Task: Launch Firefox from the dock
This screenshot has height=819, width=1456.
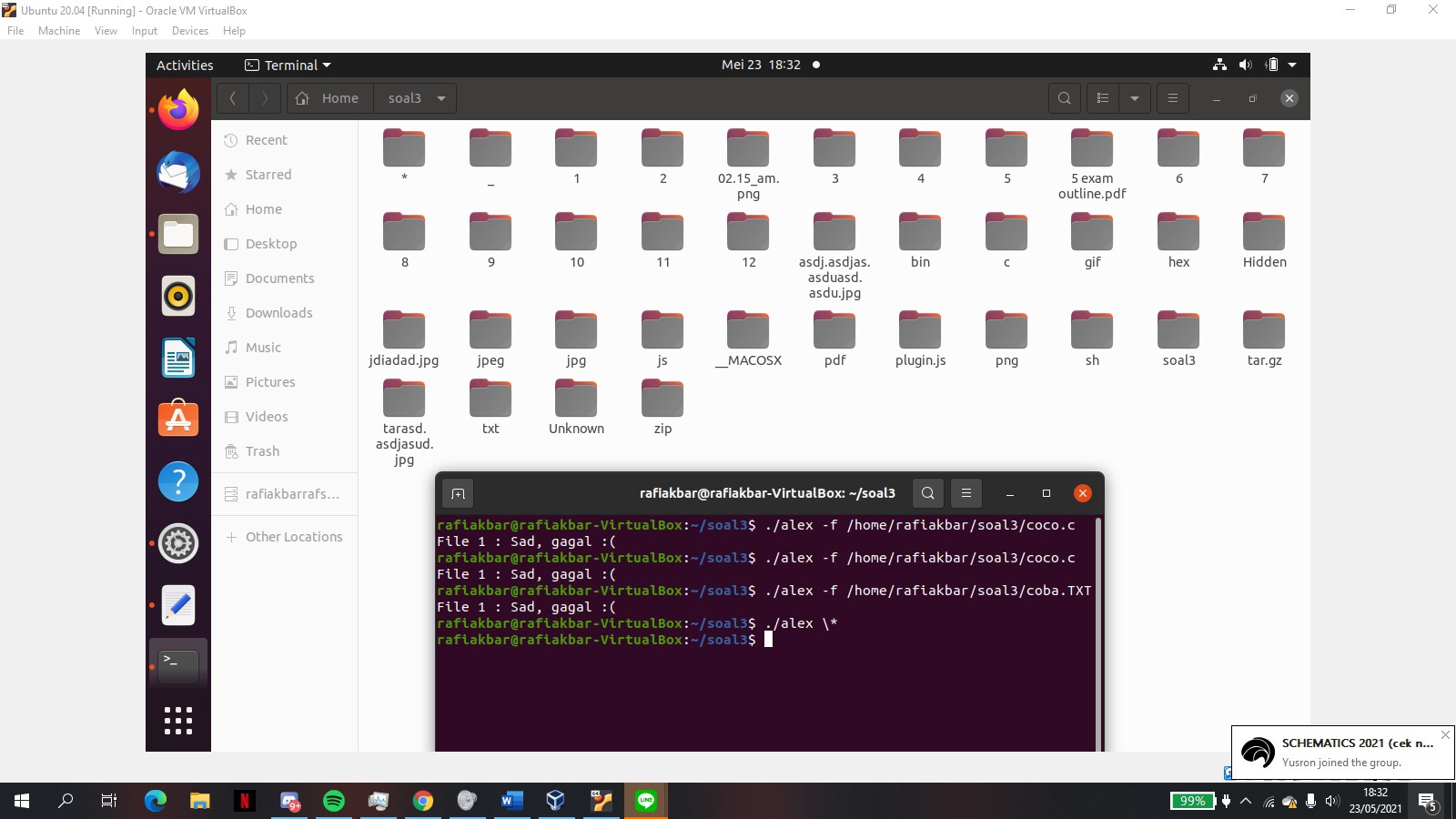Action: [x=178, y=109]
